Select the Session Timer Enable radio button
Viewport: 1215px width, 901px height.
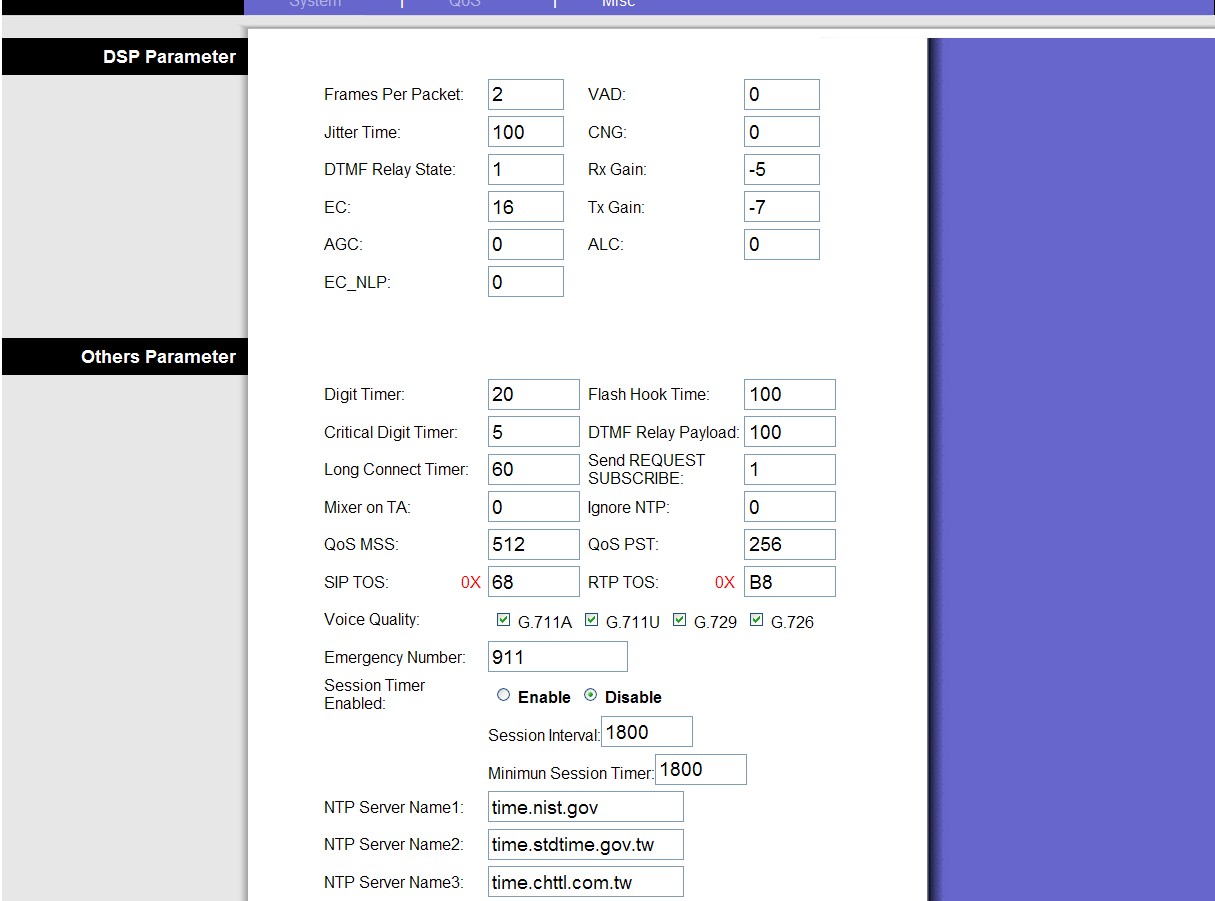[504, 695]
